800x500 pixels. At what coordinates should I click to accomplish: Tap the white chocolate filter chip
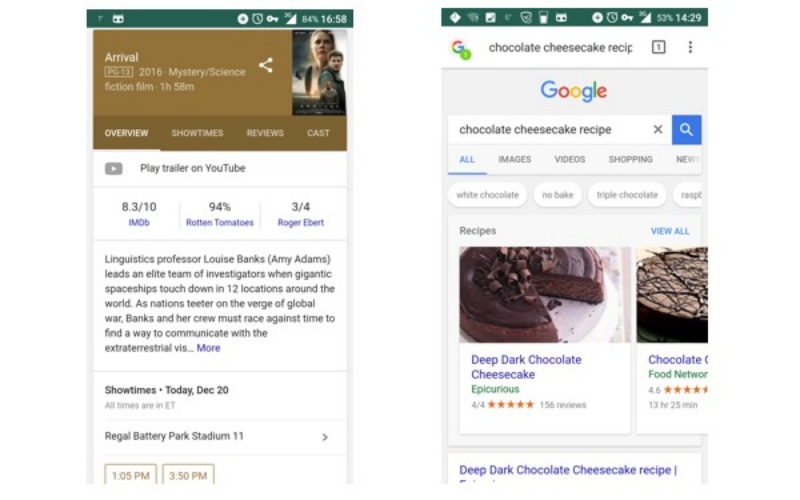pyautogui.click(x=487, y=195)
